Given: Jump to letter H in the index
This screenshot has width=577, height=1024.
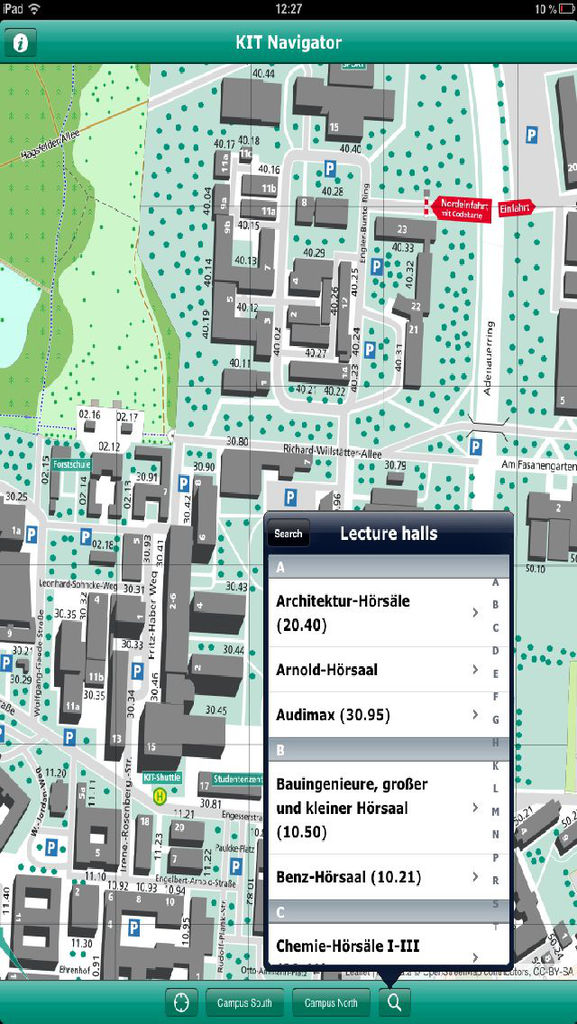Looking at the screenshot, I should 496,743.
